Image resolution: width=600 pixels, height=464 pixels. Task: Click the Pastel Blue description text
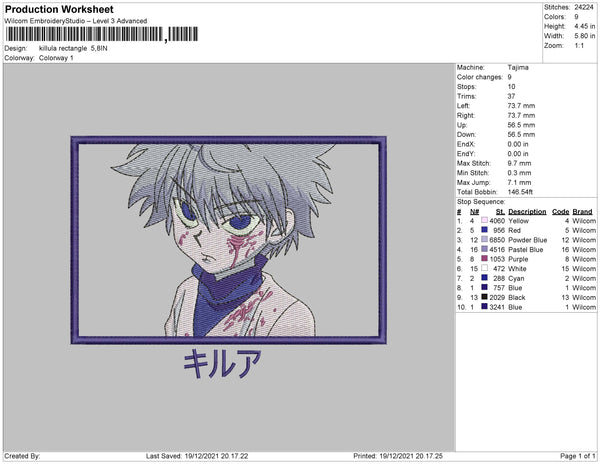(x=525, y=249)
